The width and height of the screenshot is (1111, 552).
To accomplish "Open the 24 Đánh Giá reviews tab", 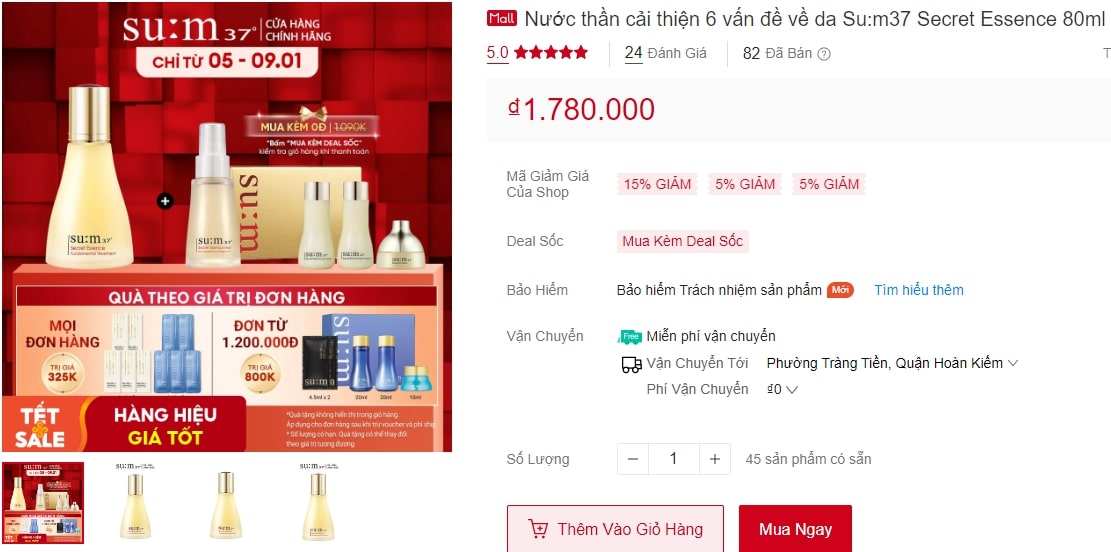I will point(665,53).
